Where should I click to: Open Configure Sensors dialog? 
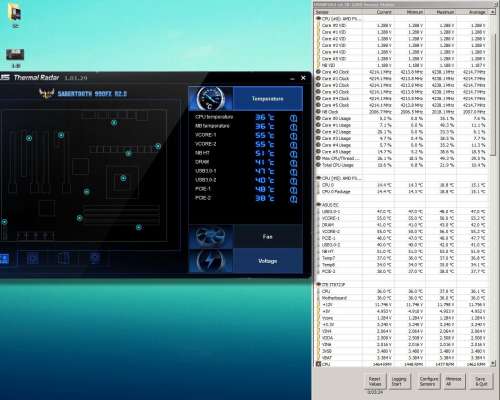pyautogui.click(x=428, y=381)
